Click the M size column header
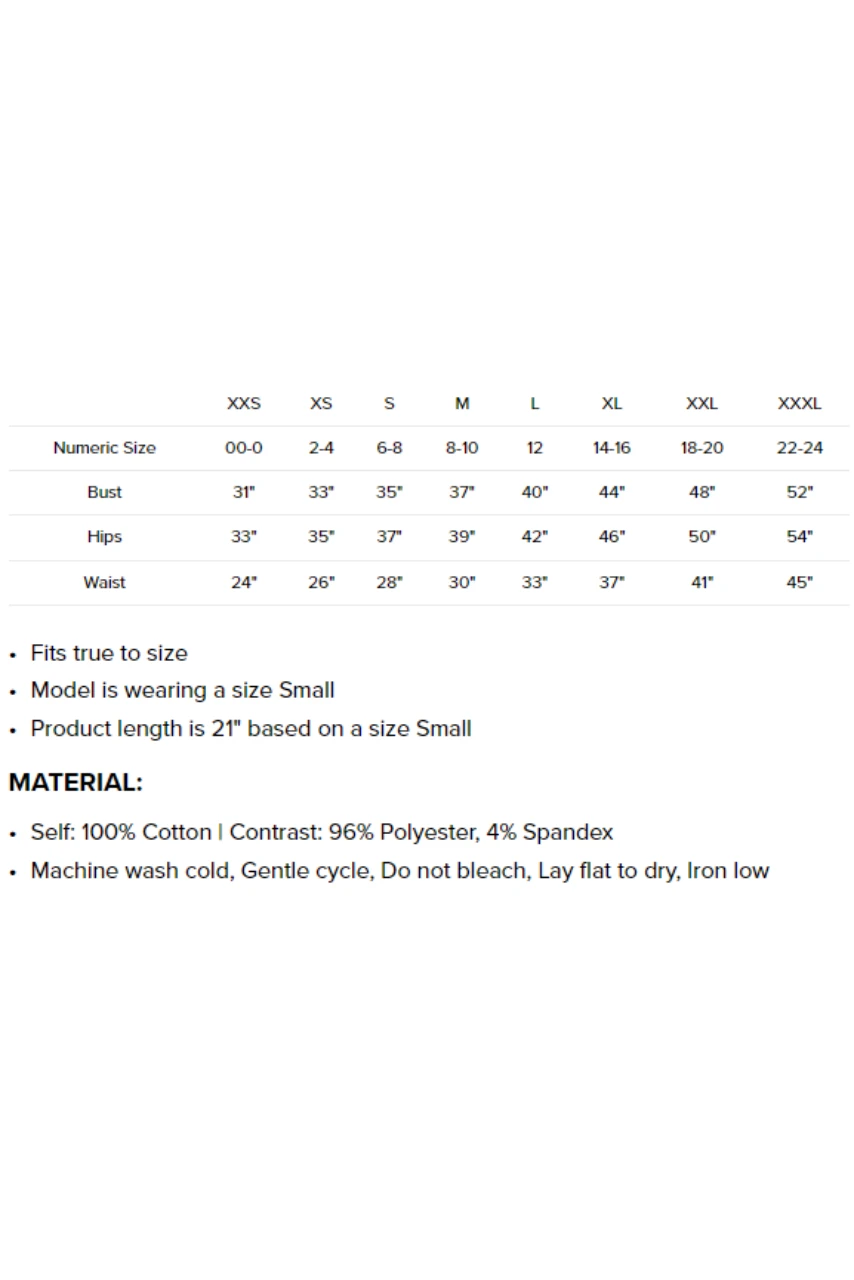Screen dimensions: 854x1280 (462, 404)
